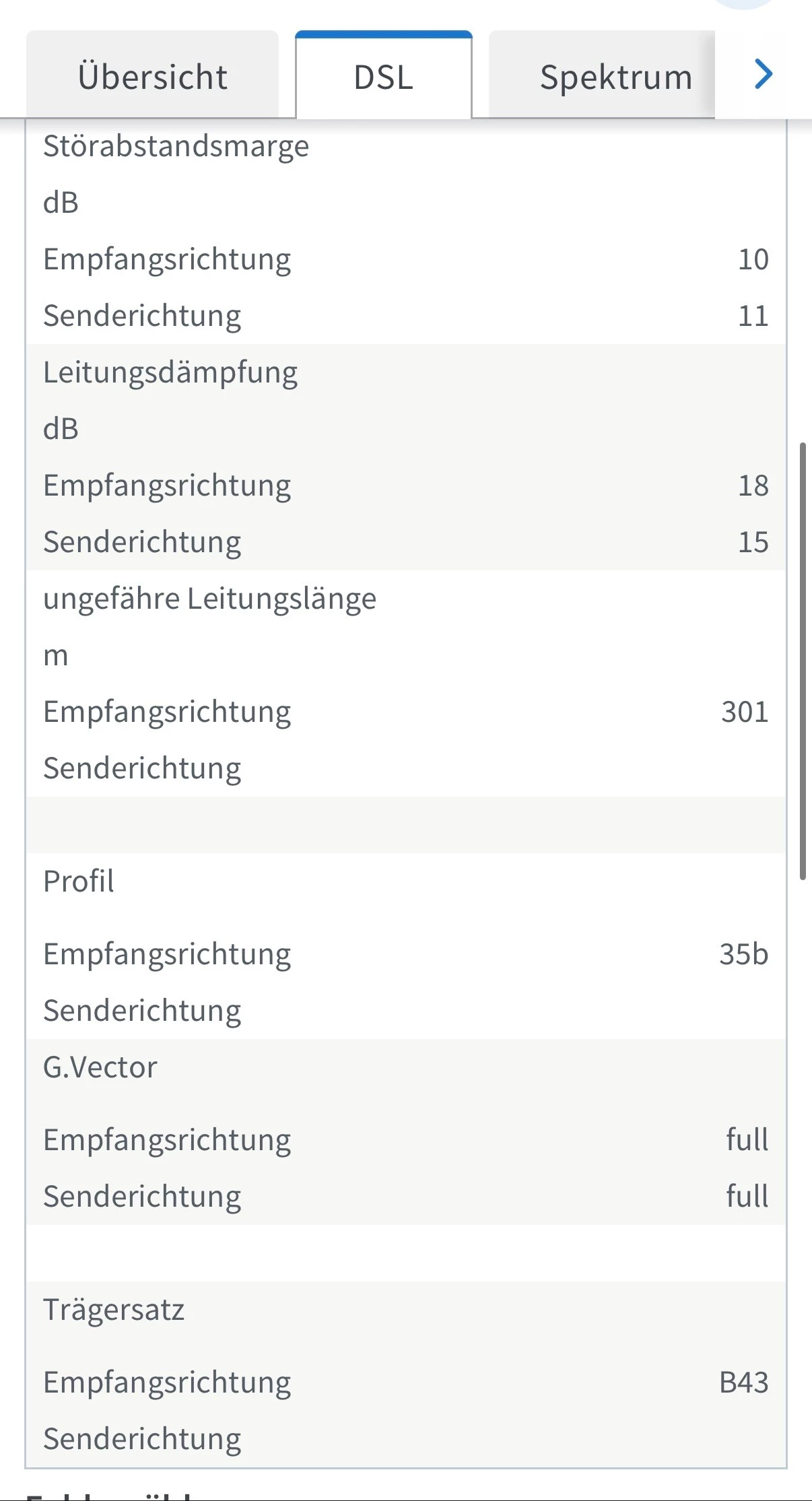Viewport: 812px width, 1501px height.
Task: Open the Spektrum tab
Action: 615,76
